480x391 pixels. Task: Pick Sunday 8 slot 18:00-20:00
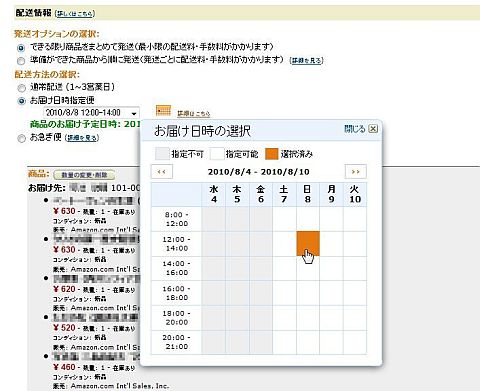pyautogui.click(x=308, y=318)
